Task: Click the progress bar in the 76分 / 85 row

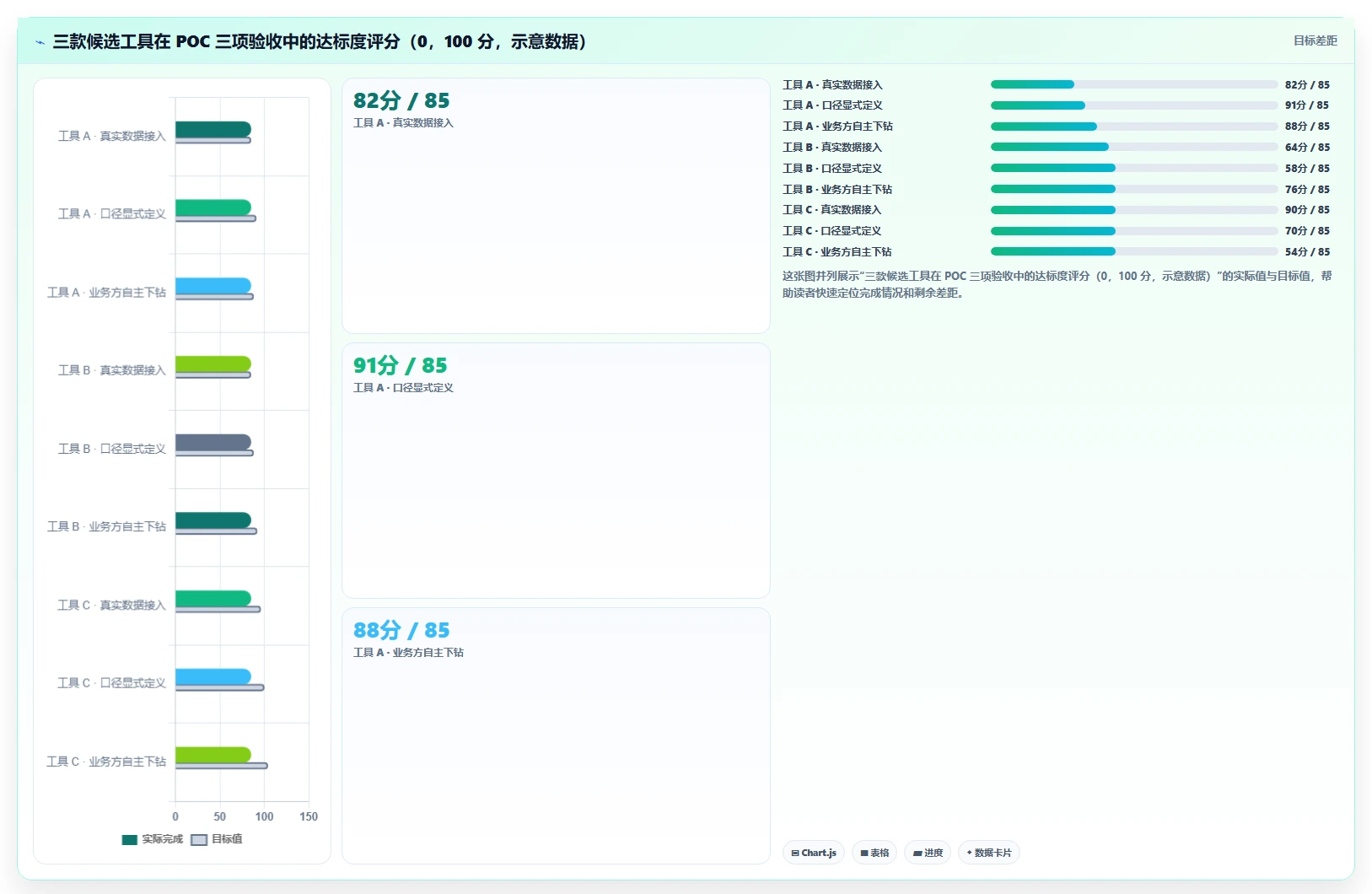Action: (x=1134, y=189)
